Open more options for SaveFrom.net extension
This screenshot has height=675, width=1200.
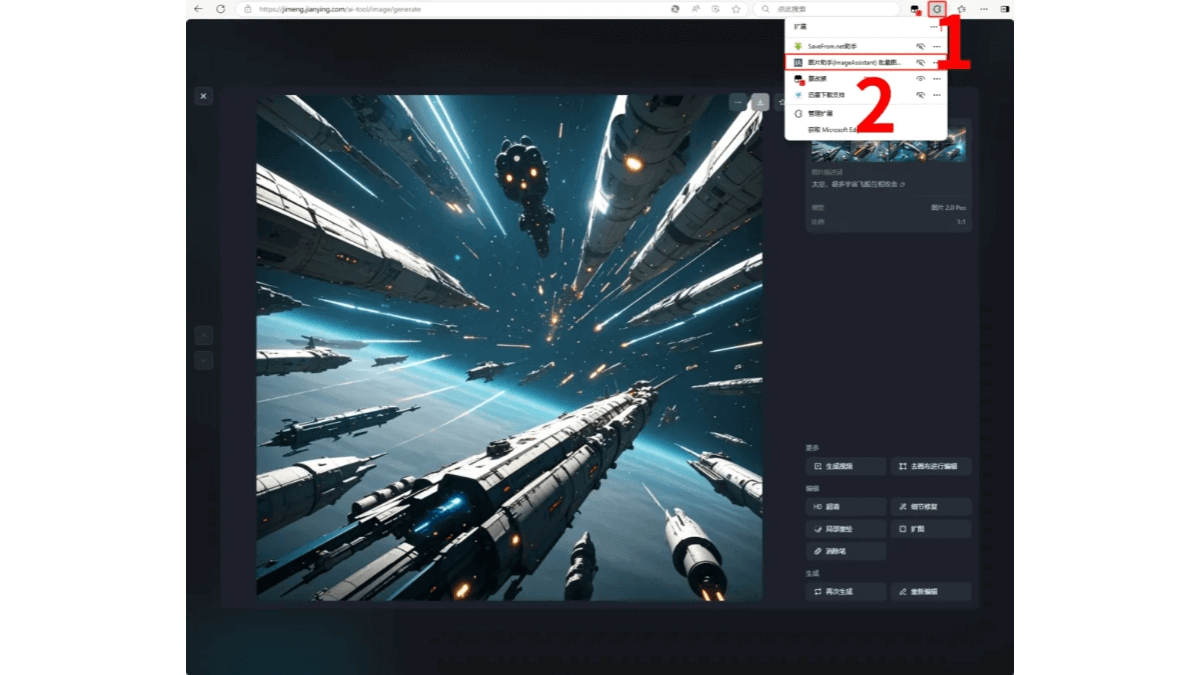[x=936, y=46]
